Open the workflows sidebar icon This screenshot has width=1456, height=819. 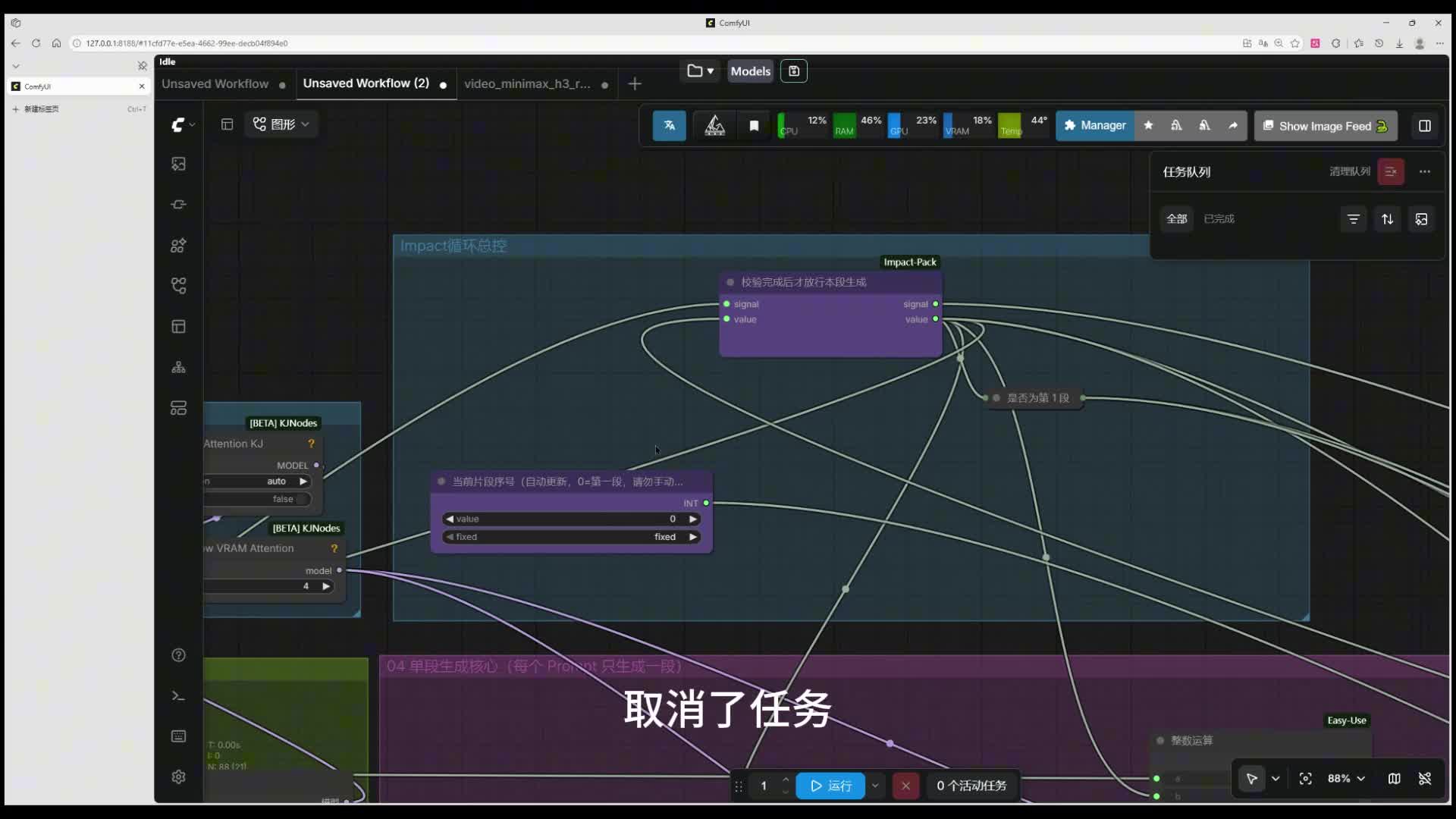coord(178,286)
